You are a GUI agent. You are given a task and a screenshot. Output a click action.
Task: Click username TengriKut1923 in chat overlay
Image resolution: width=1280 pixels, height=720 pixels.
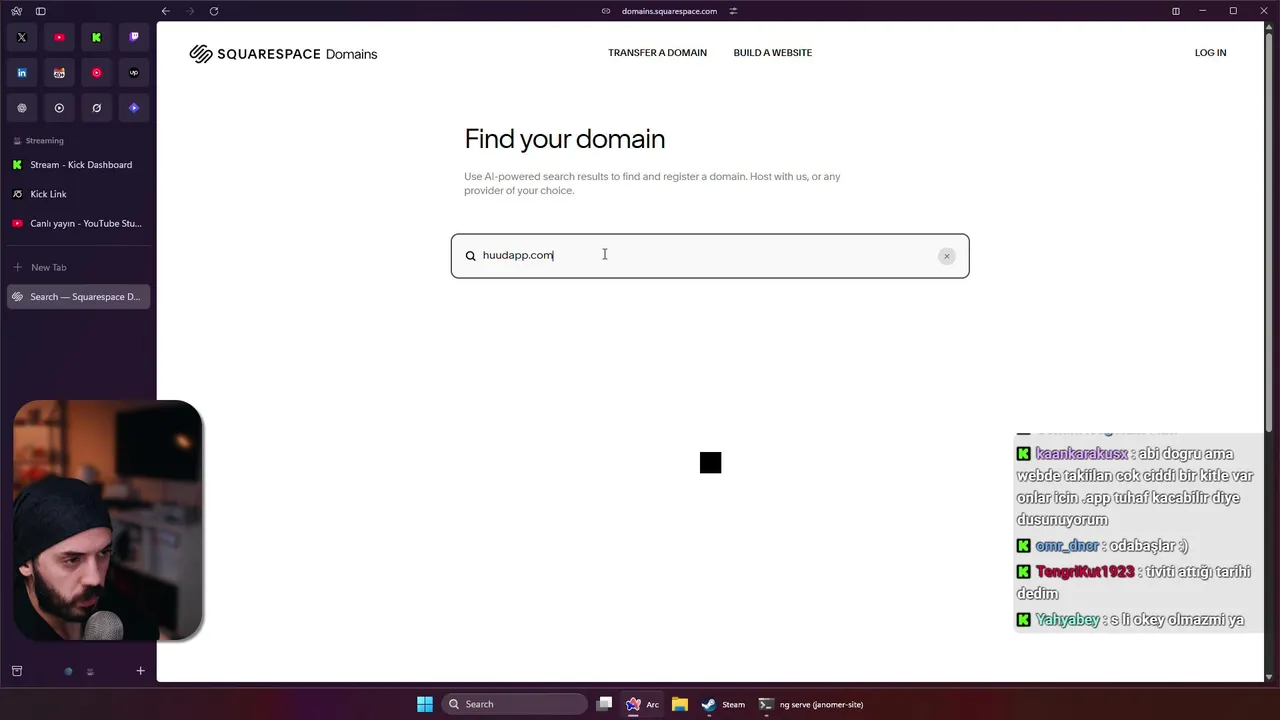tap(1085, 572)
